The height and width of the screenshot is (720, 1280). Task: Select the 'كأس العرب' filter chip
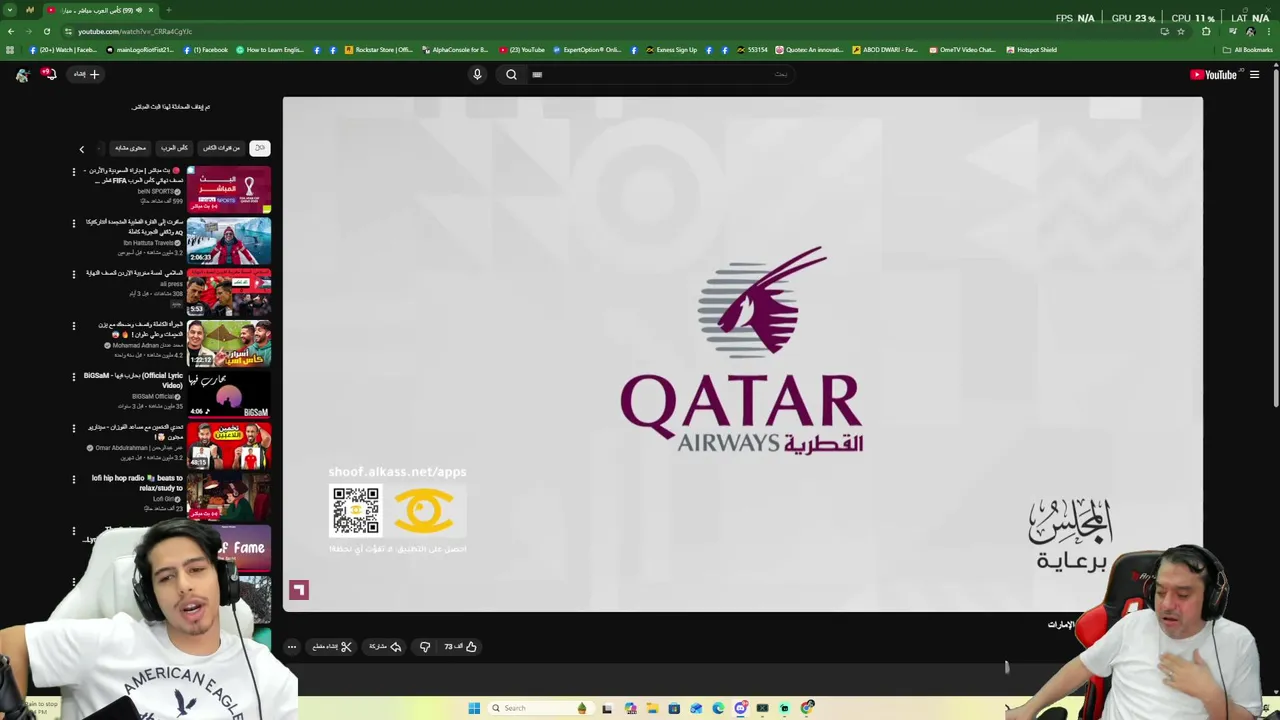[x=174, y=148]
